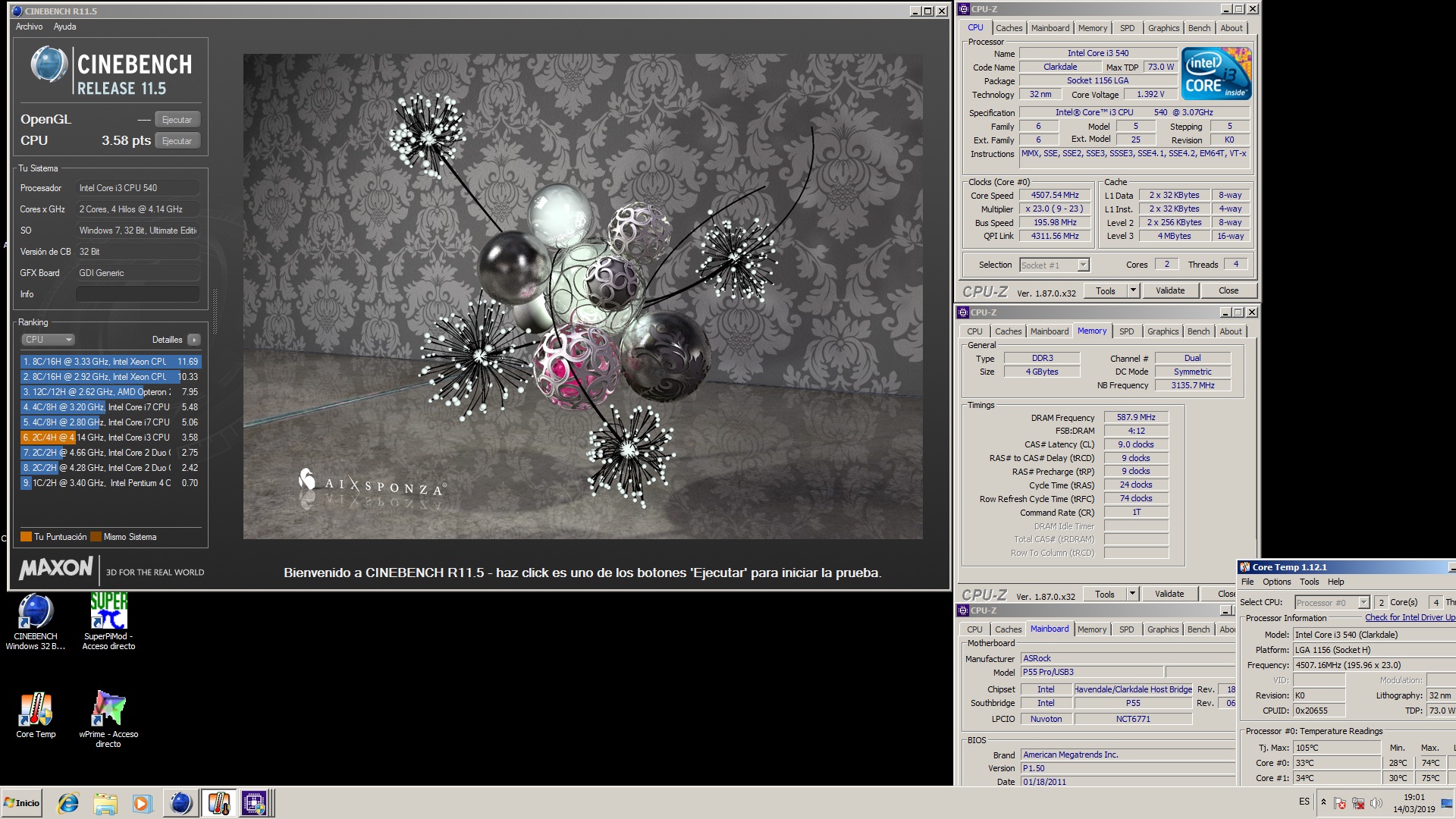Open the wPrime desktop shortcut
This screenshot has width=1456, height=819.
pyautogui.click(x=108, y=719)
